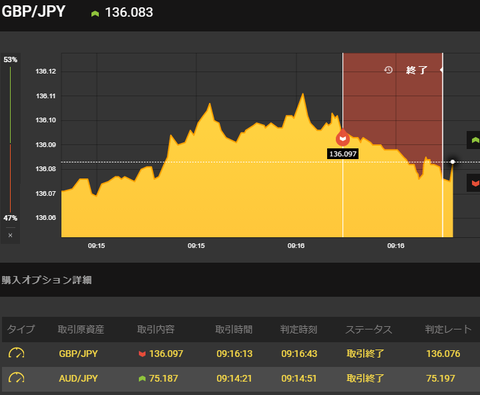Screen dimensions: 480x395
Task: Open the 購入オプション詳細 section
Action: click(47, 280)
